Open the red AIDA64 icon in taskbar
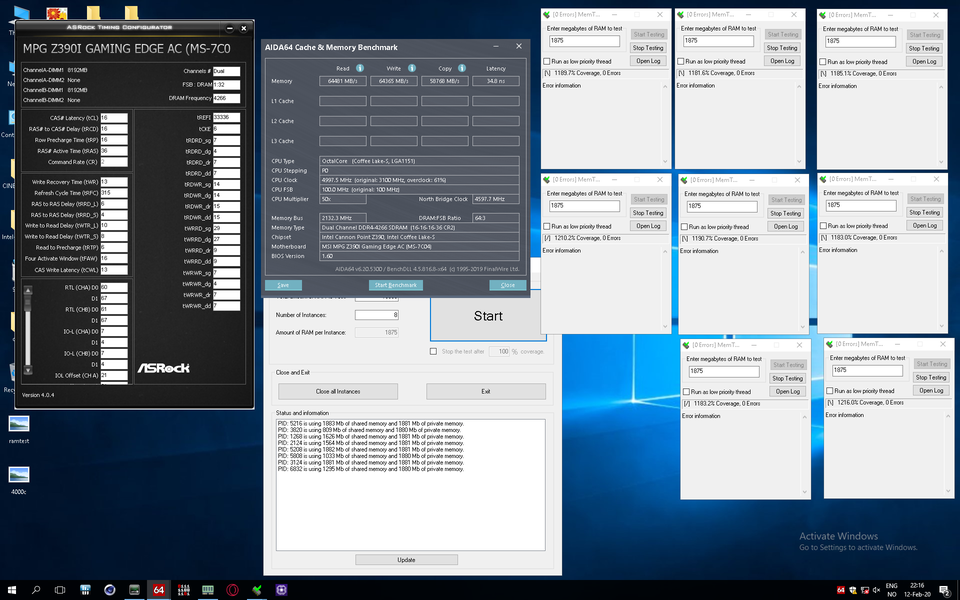 coord(158,590)
